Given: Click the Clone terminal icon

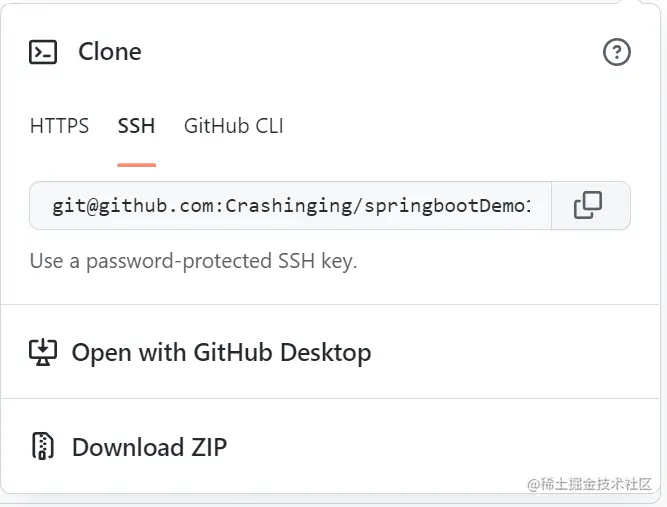Looking at the screenshot, I should click(x=43, y=52).
